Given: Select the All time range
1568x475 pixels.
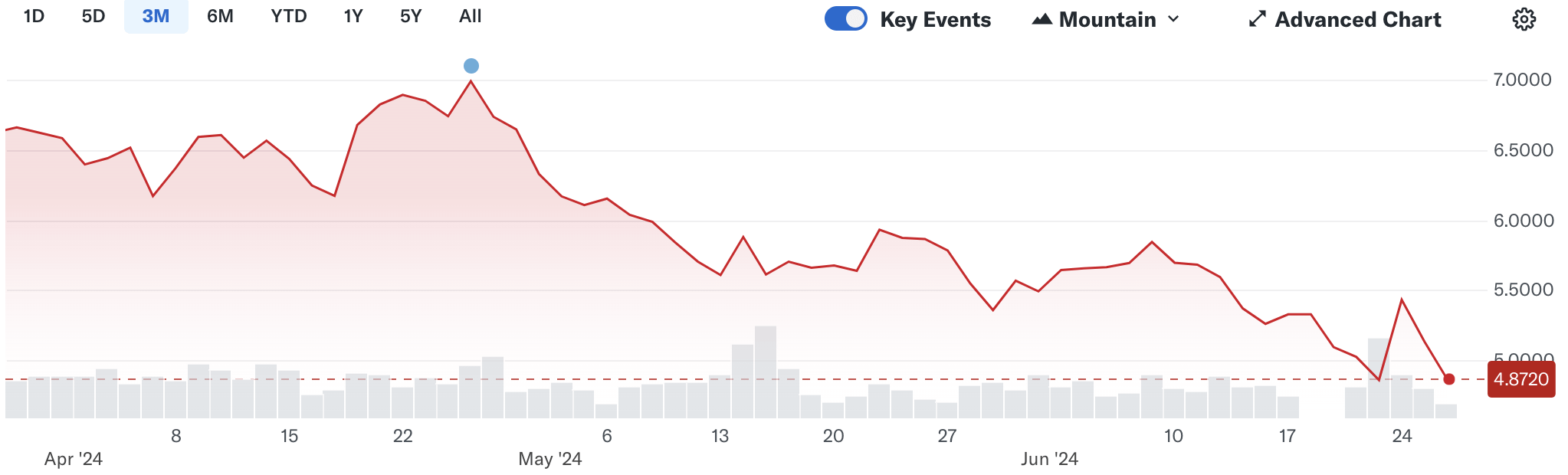Looking at the screenshot, I should (470, 17).
